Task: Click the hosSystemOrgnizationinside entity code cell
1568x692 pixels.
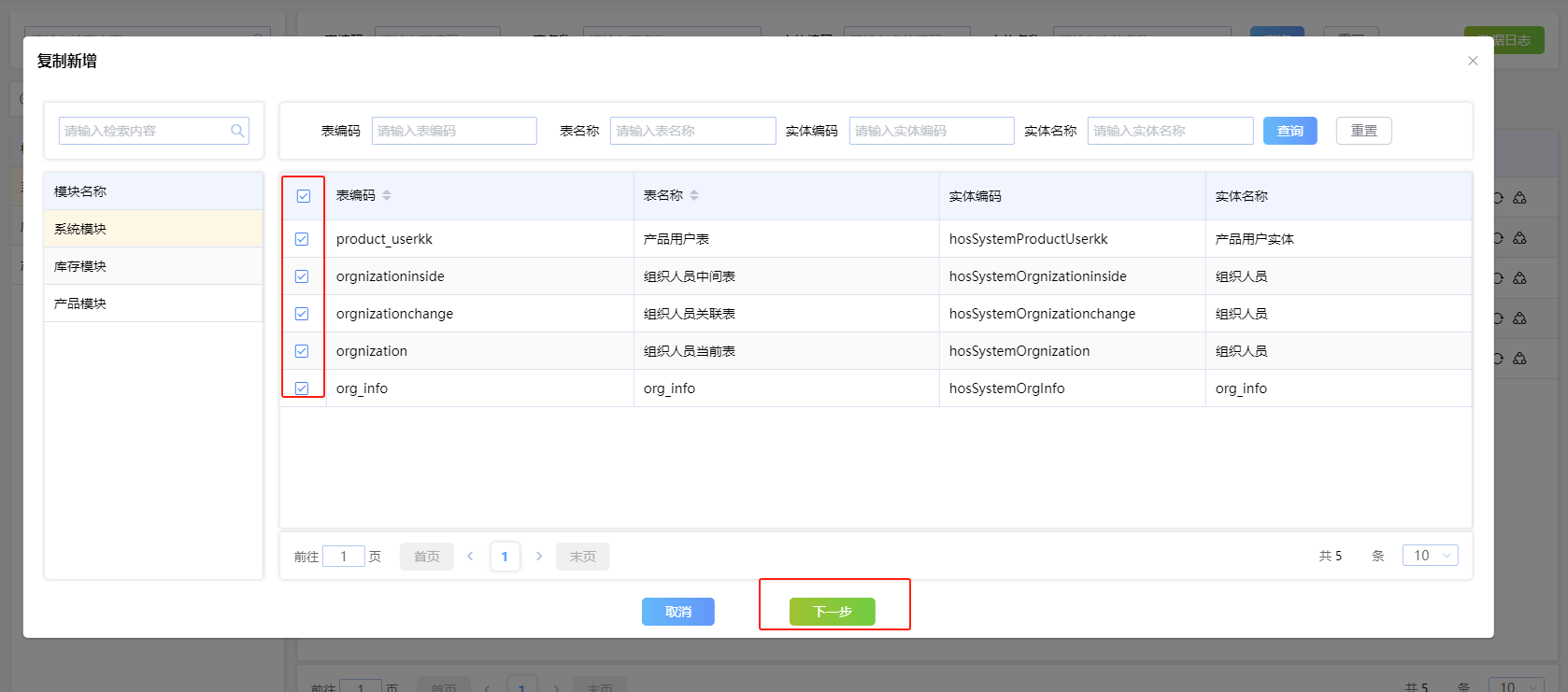Action: pos(1072,276)
